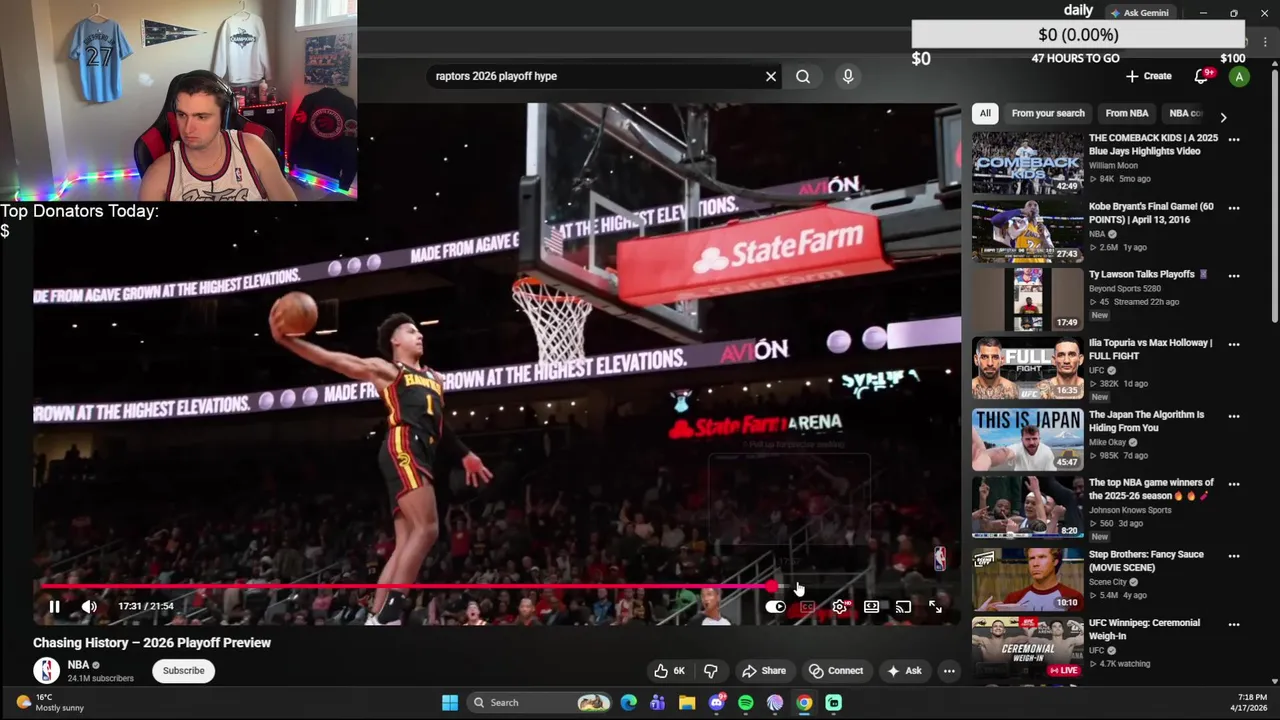This screenshot has height=720, width=1280.
Task: Open 'Step Brothers: Fancy Sauce' thumbnail
Action: tap(1027, 579)
